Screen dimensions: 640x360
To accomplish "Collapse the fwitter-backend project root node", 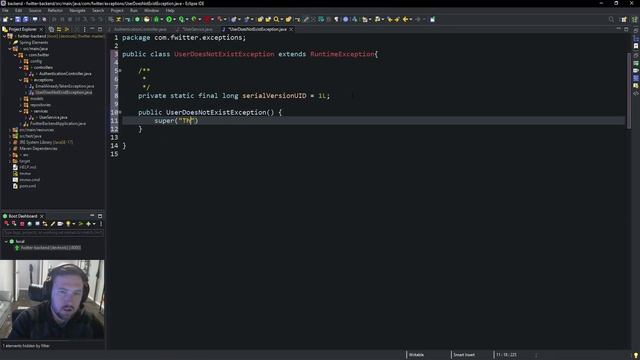I will [4, 36].
